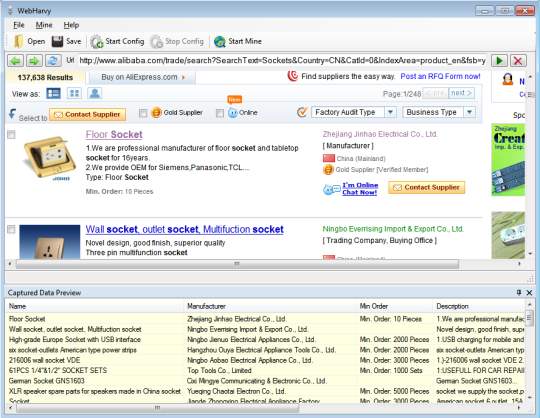Pin the Captured Data Preview panel
Image resolution: width=540 pixels, height=418 pixels.
[x=519, y=292]
